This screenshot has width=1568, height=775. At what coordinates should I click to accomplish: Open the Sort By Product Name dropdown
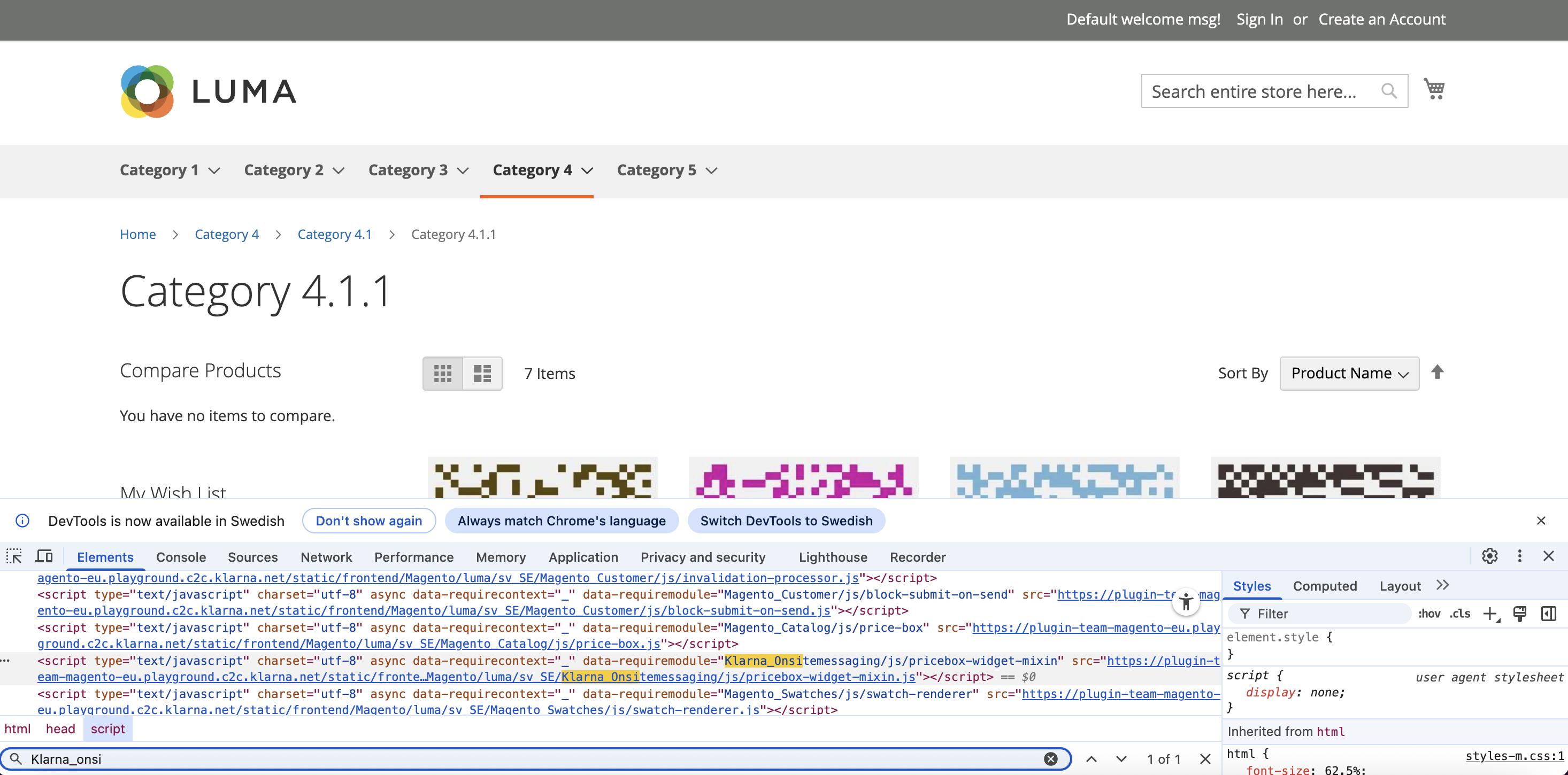pyautogui.click(x=1349, y=373)
